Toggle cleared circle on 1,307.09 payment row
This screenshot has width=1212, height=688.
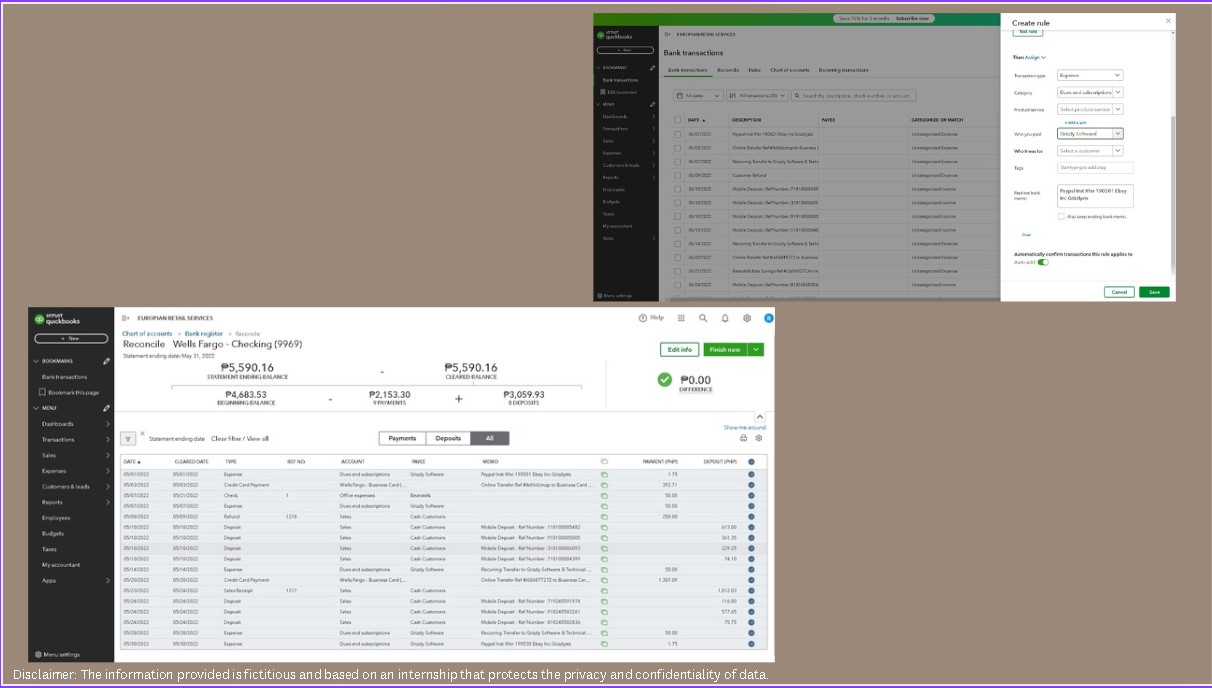pyautogui.click(x=751, y=579)
